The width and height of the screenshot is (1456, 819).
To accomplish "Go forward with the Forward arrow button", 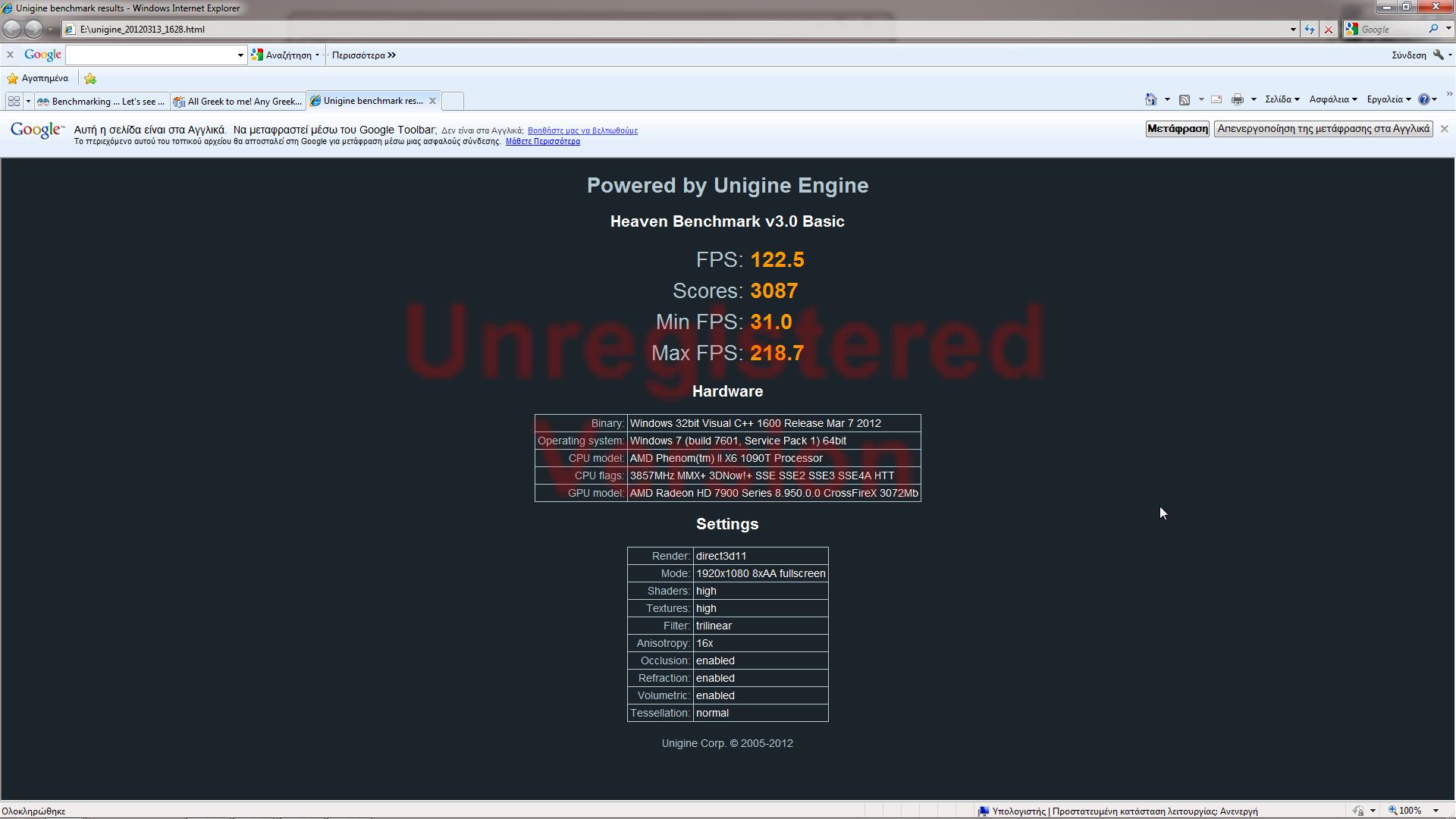I will (x=34, y=29).
